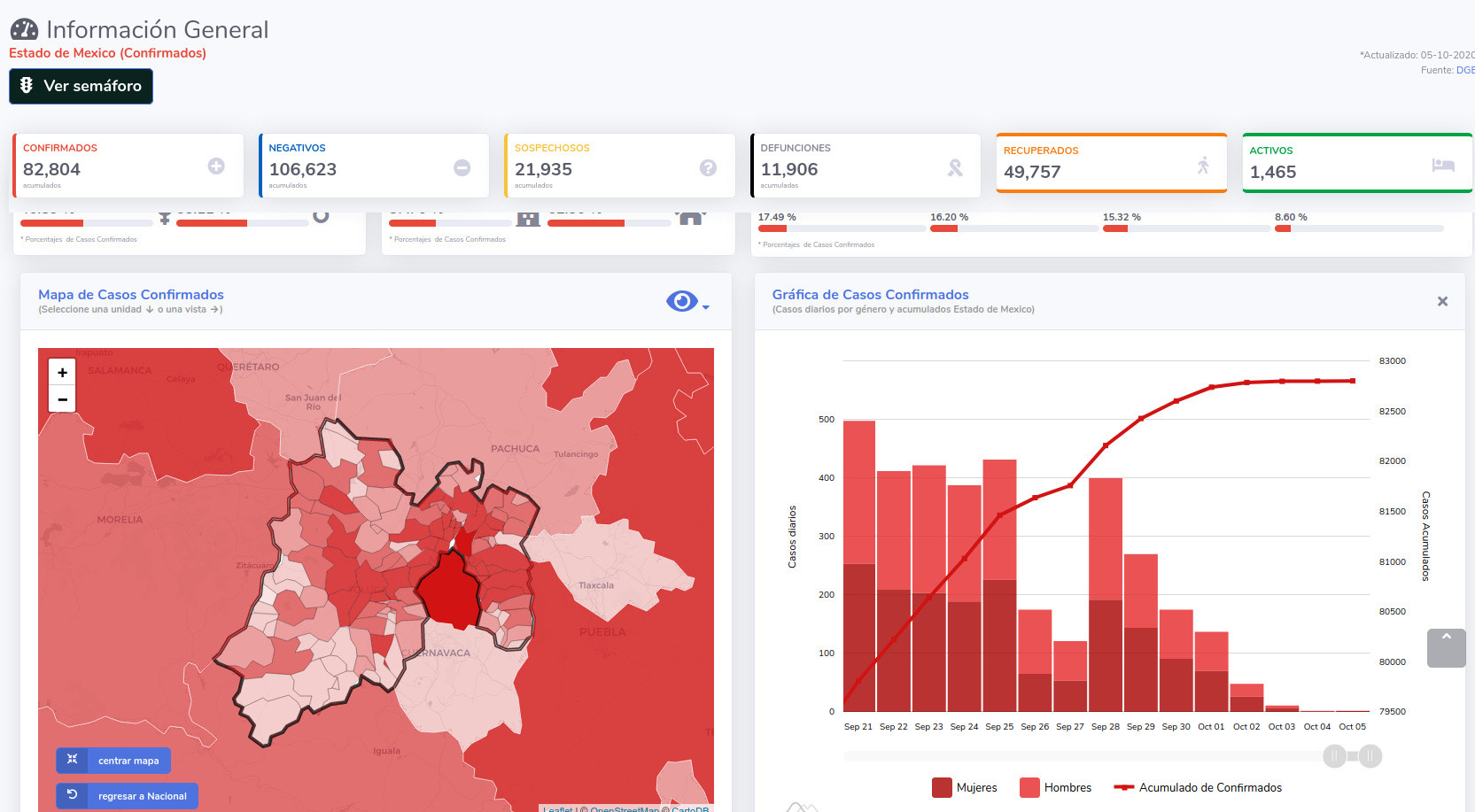Click the centrar mapa button
Image resolution: width=1475 pixels, height=812 pixels.
click(113, 761)
